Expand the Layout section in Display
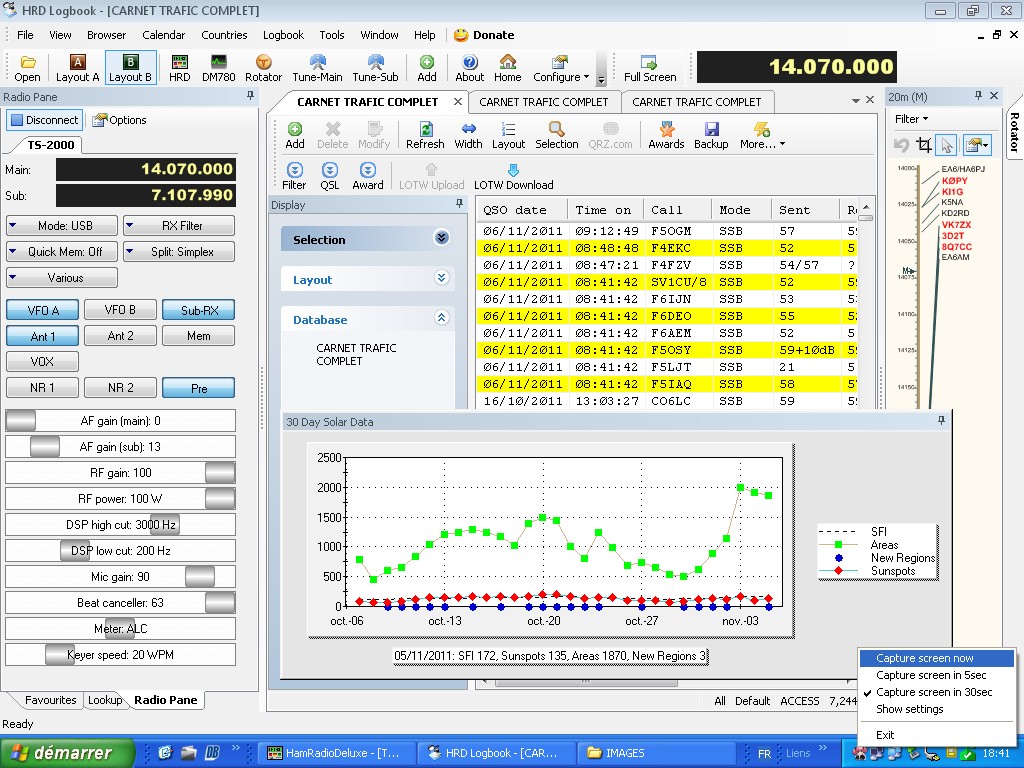 tap(441, 278)
